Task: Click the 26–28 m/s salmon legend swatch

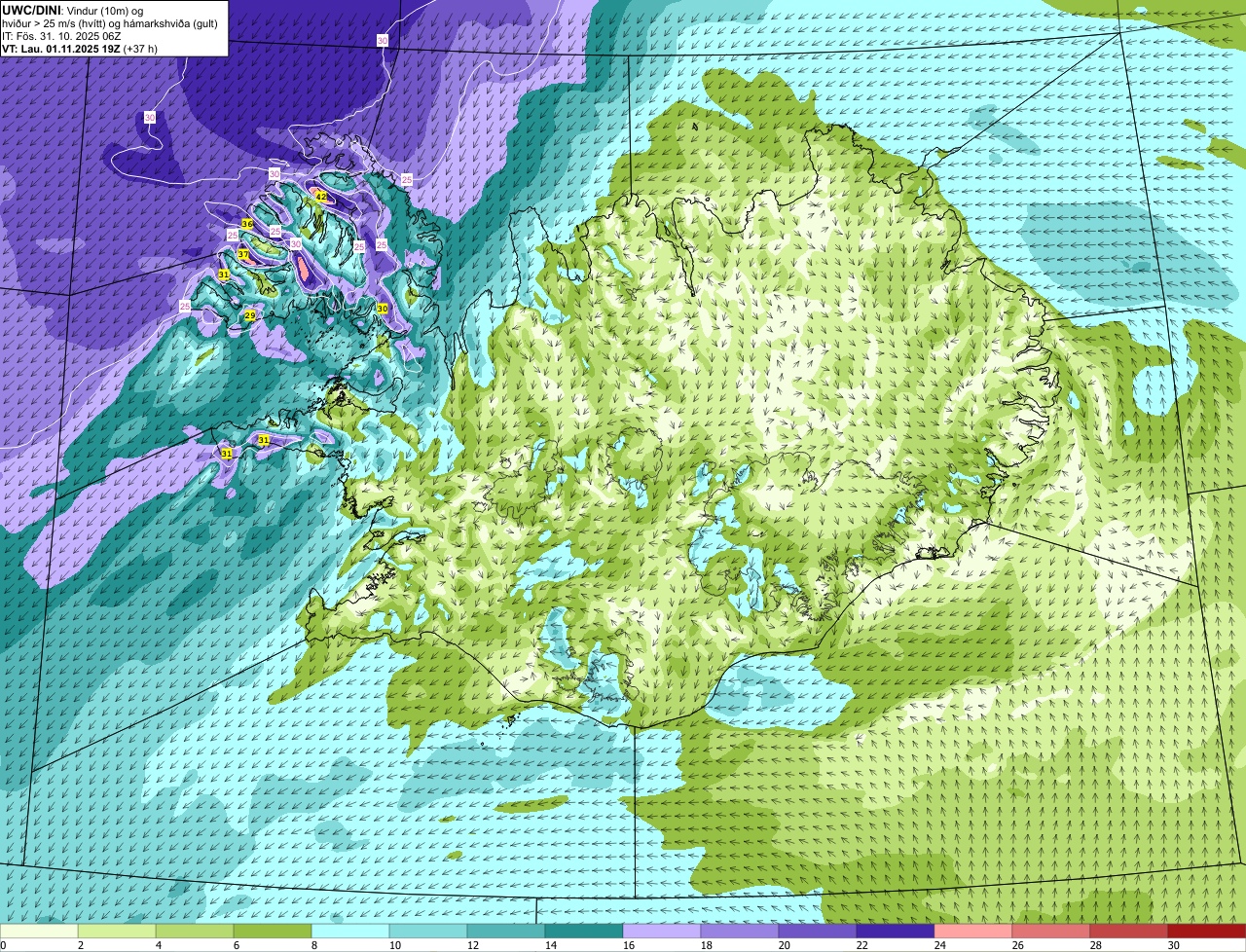Action: click(x=1051, y=932)
